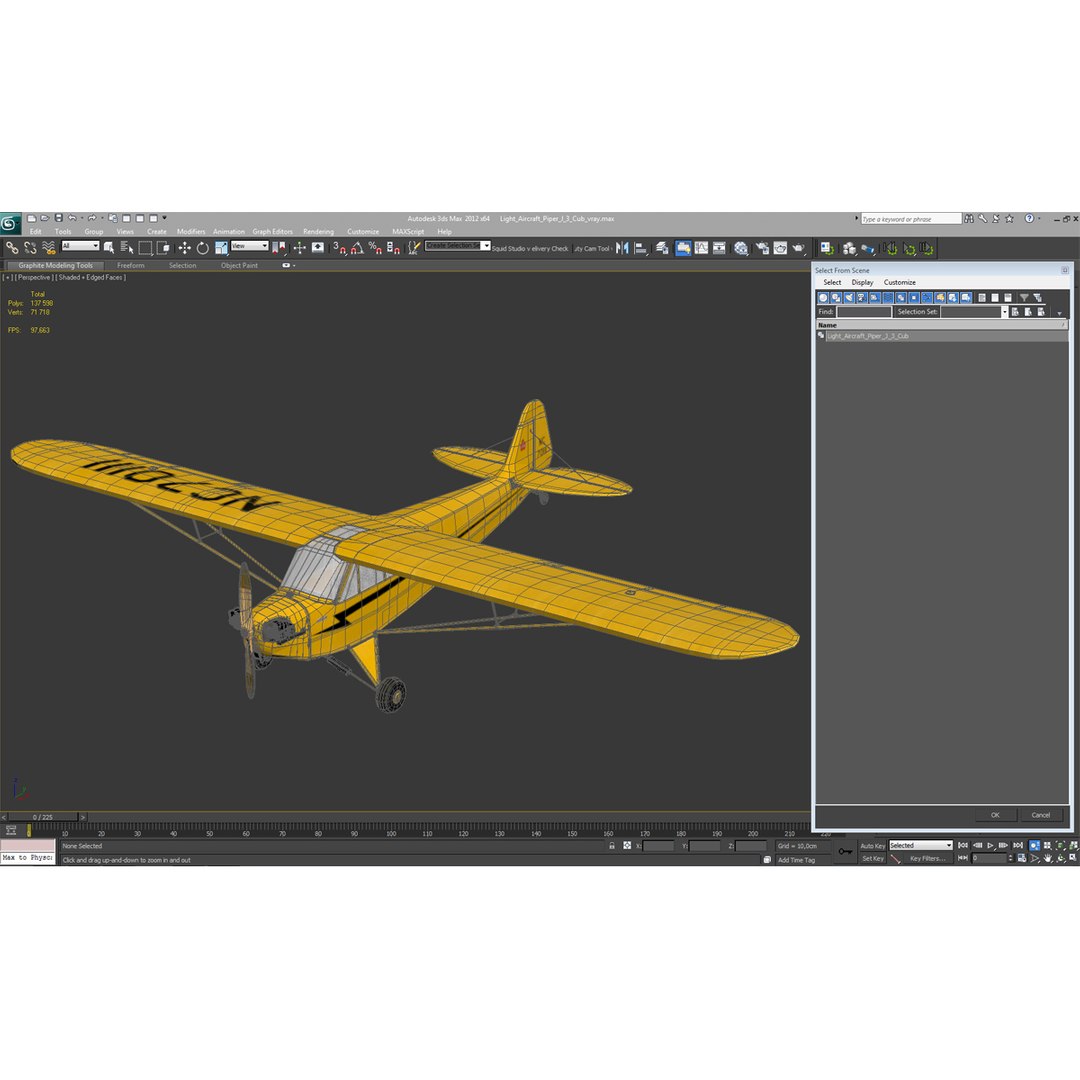Toggle the Percent Snap button
The height and width of the screenshot is (1080, 1080).
(x=375, y=248)
